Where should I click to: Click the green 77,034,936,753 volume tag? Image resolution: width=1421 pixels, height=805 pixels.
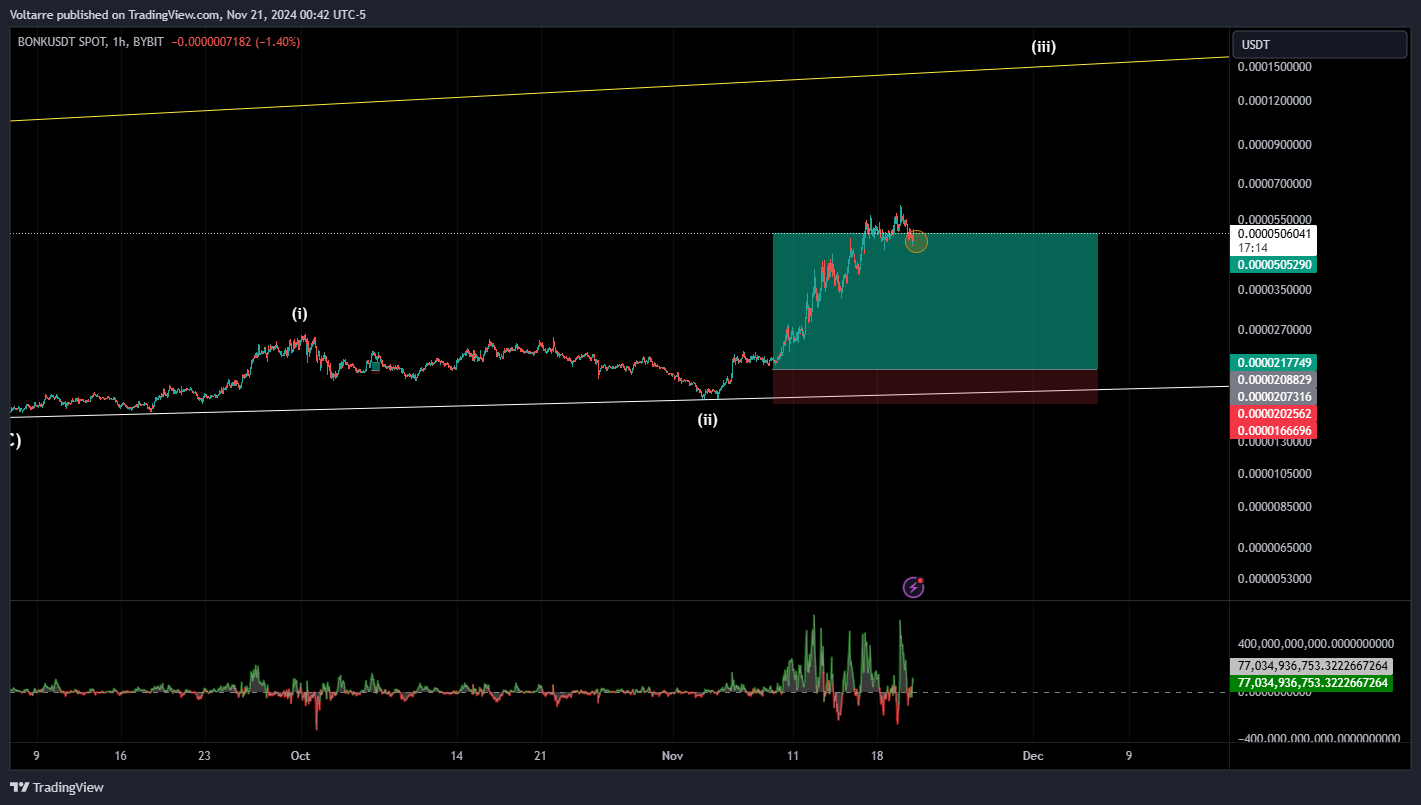pyautogui.click(x=1312, y=683)
